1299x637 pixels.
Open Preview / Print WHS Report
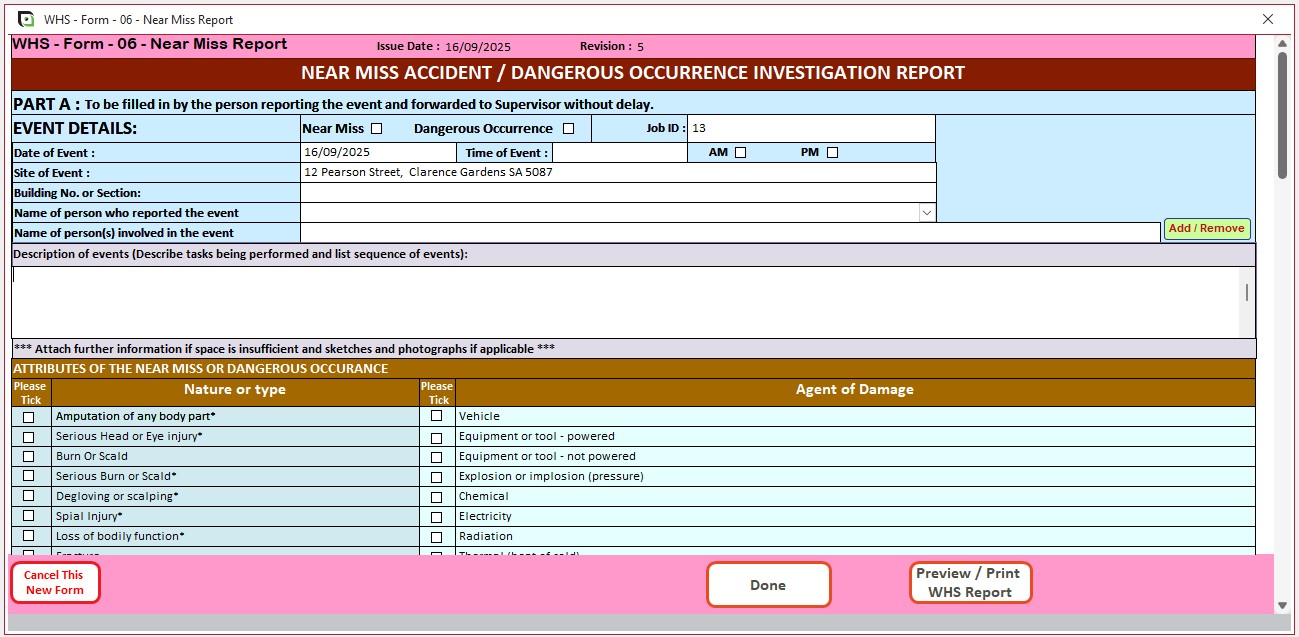point(969,582)
